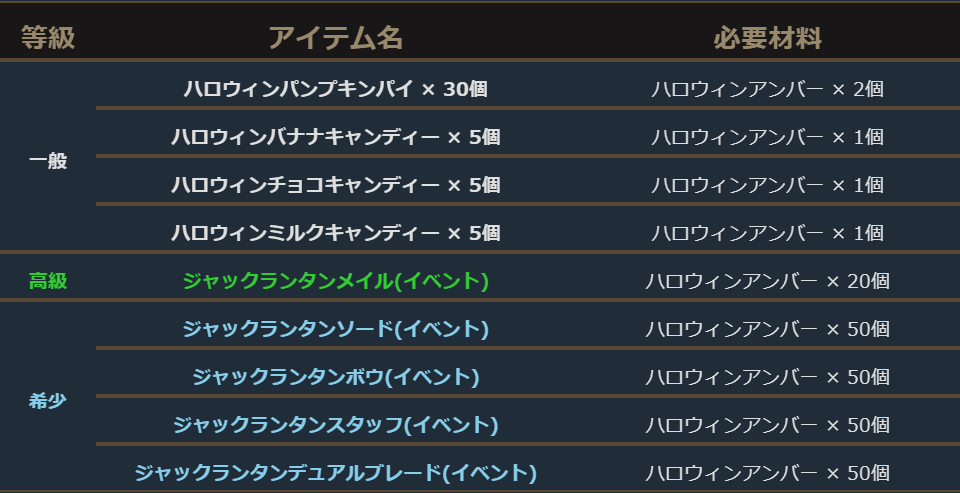Select the blue 希少 grade label
Viewport: 960px width, 493px height.
pyautogui.click(x=48, y=401)
